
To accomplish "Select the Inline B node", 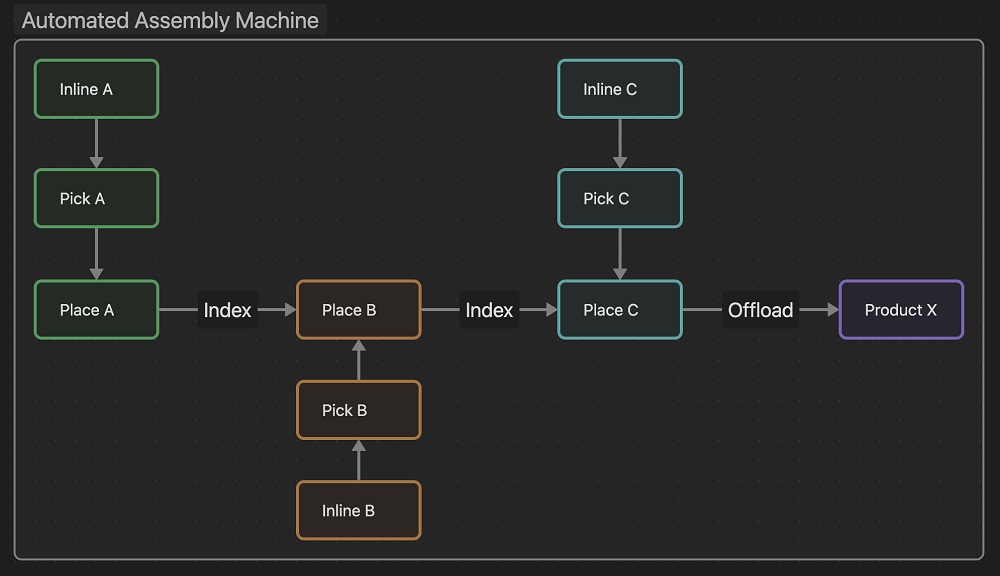I will pyautogui.click(x=358, y=510).
